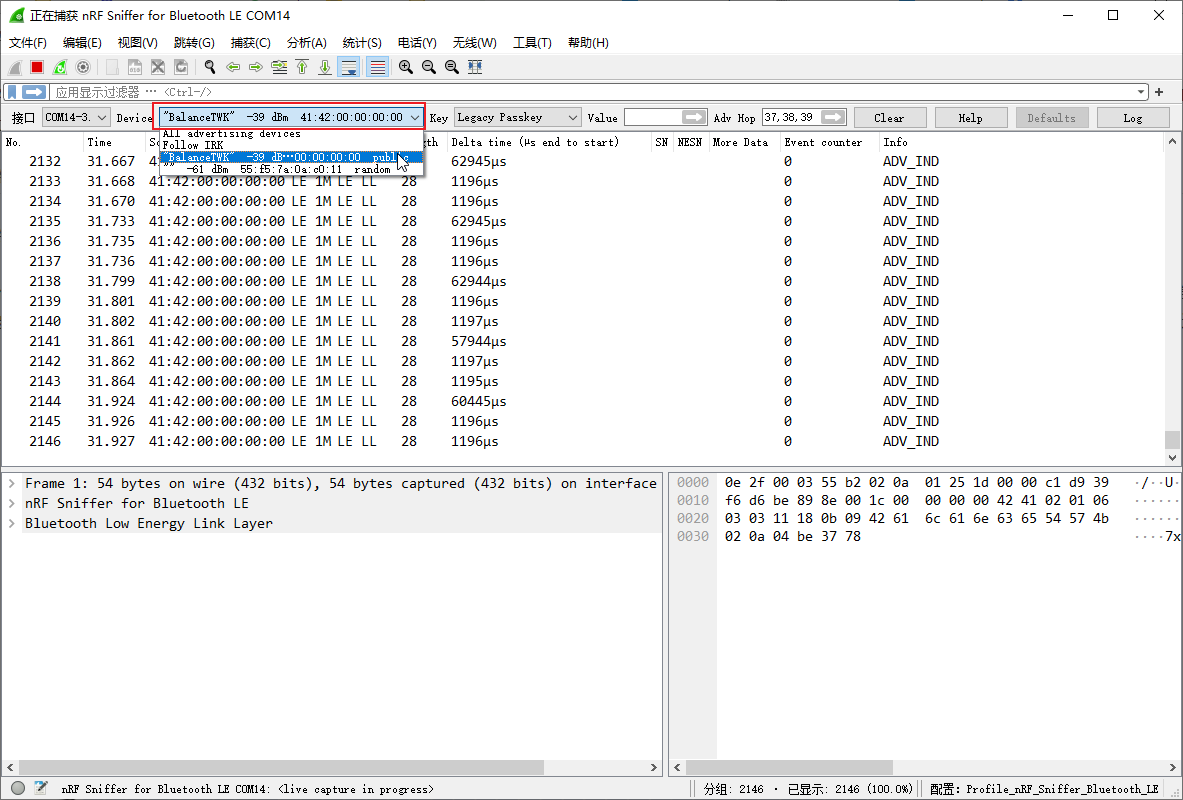1183x800 pixels.
Task: Toggle auto-scroll during live capture
Action: 347,66
